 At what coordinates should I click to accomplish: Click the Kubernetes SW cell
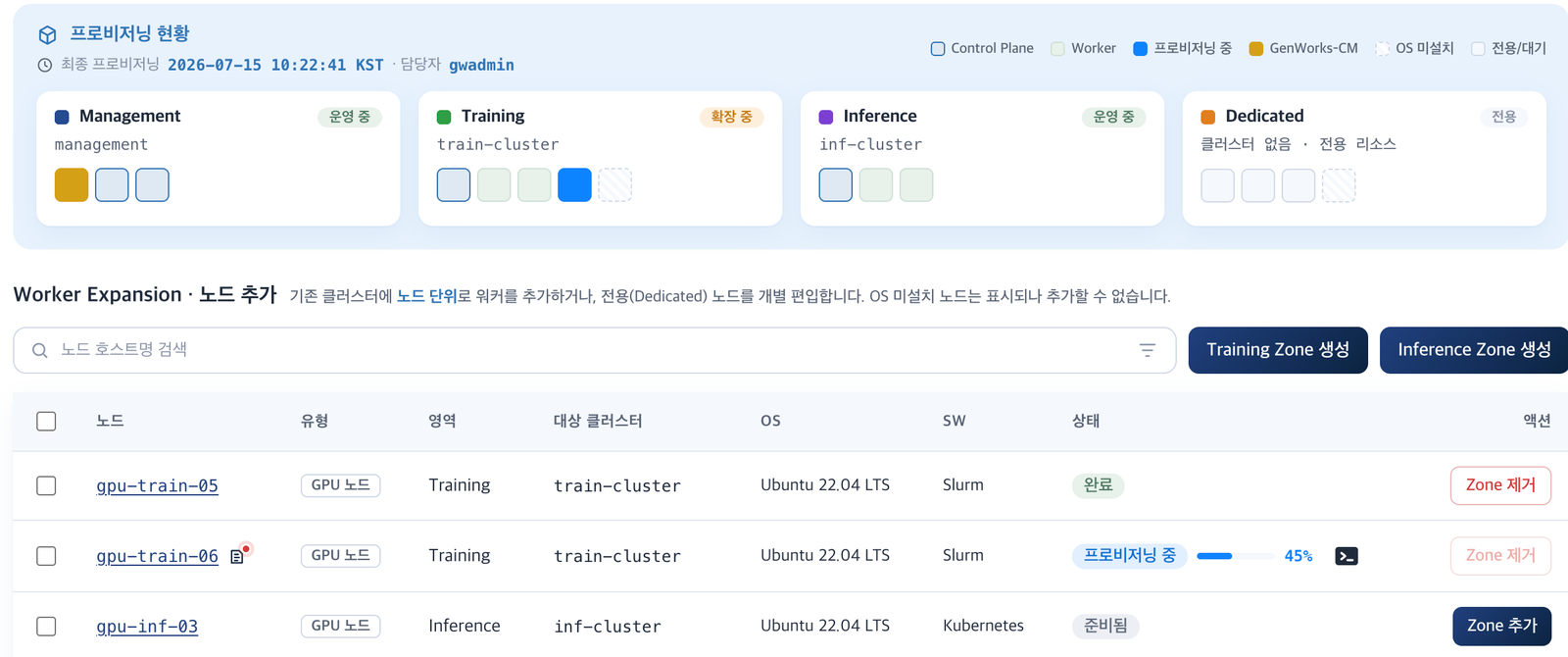[983, 626]
